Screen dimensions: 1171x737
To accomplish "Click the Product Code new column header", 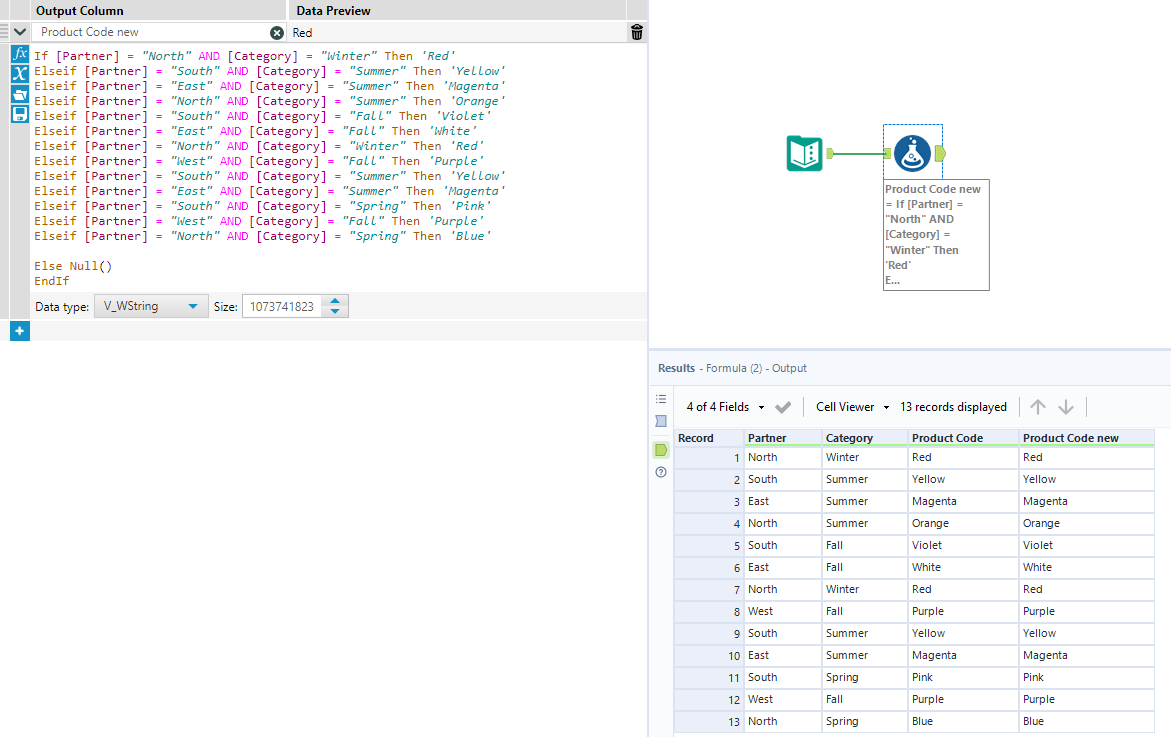I will coord(1070,438).
